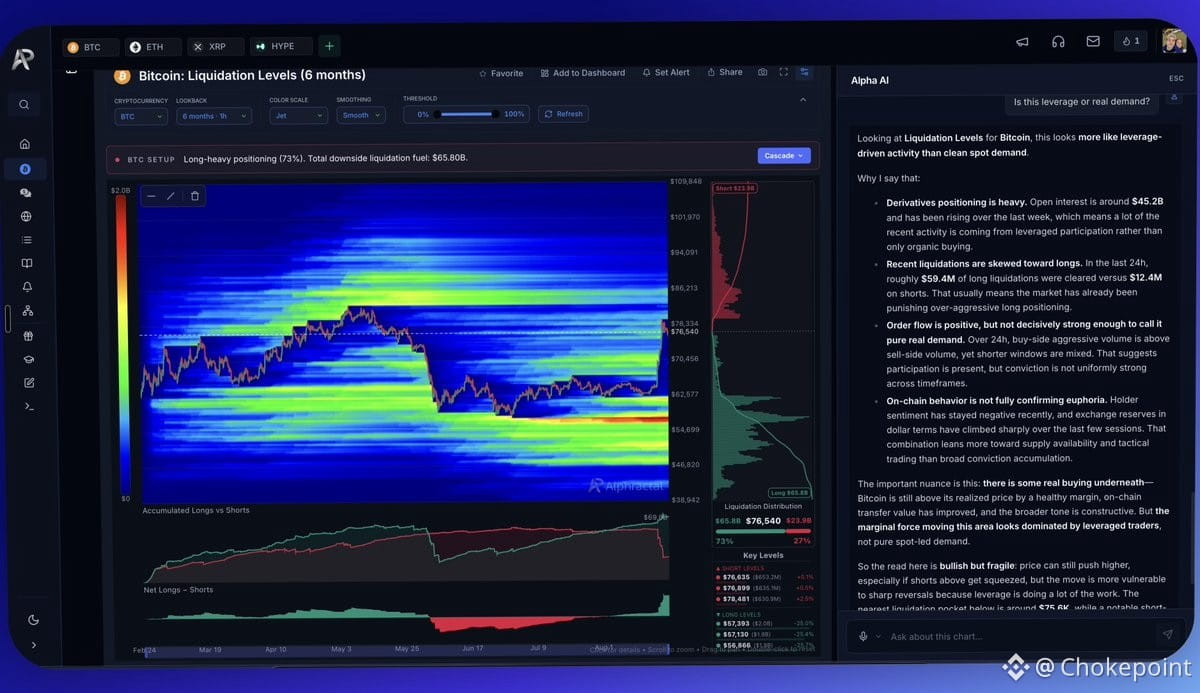1200x693 pixels.
Task: Click the bell notifications sidebar icon
Action: pyautogui.click(x=27, y=287)
